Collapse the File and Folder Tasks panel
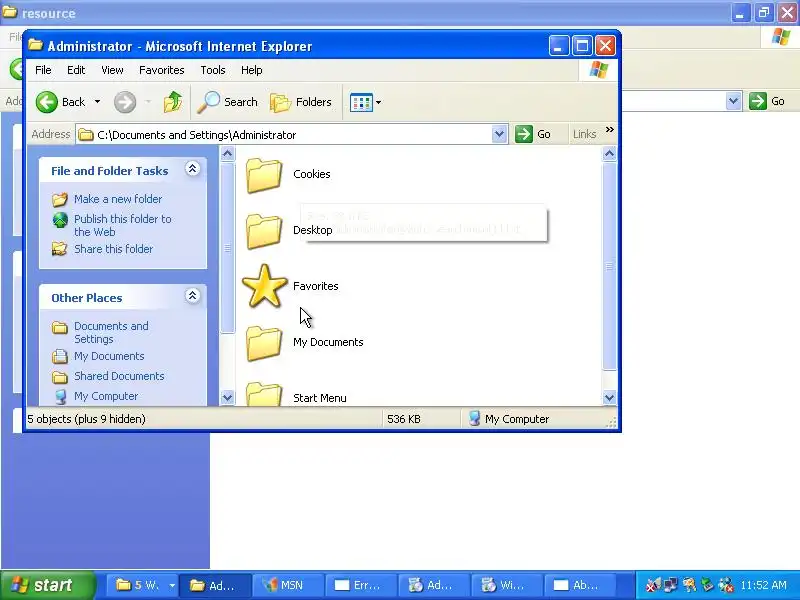800x600 pixels. pyautogui.click(x=192, y=169)
